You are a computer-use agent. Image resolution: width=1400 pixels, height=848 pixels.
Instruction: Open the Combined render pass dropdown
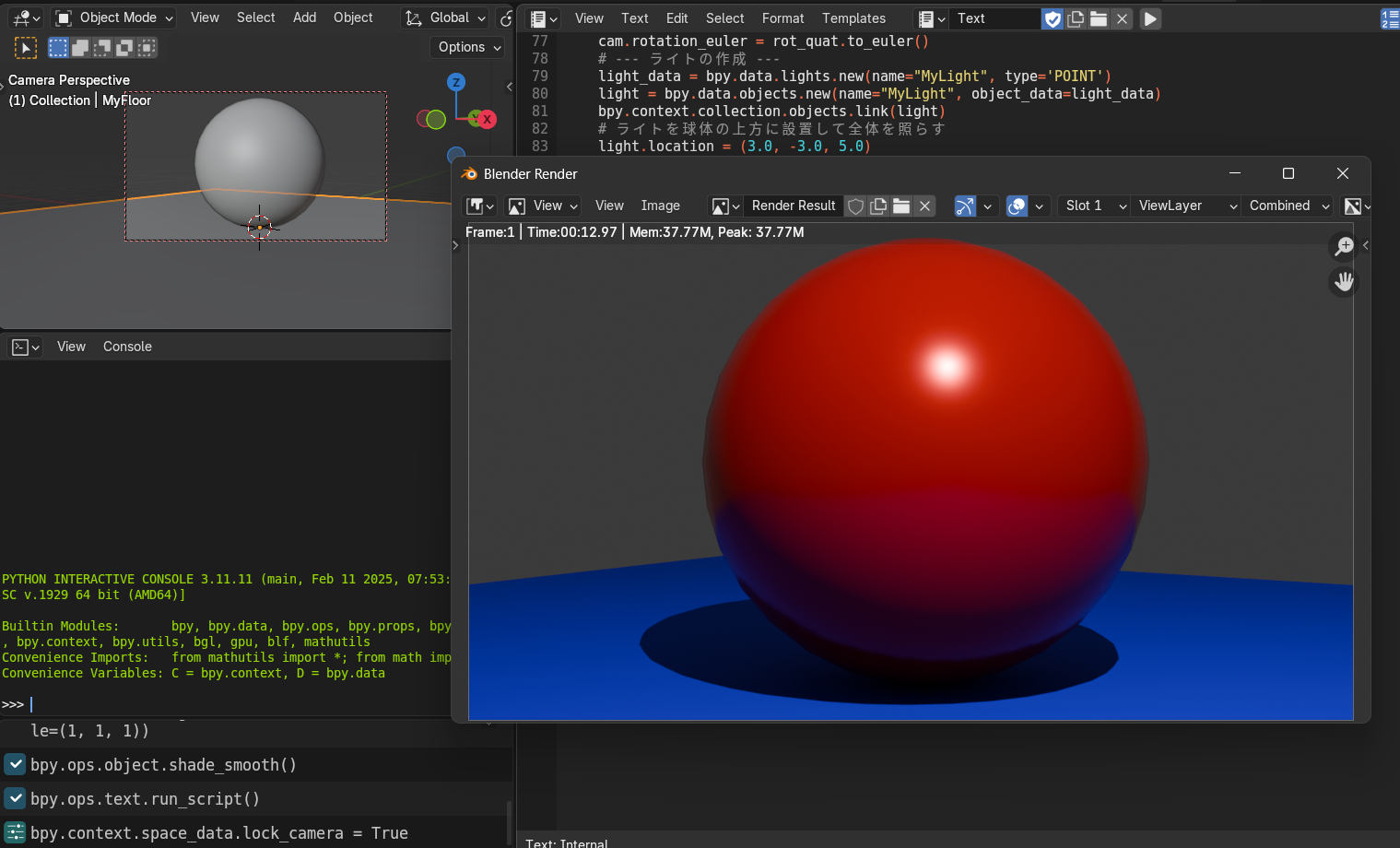click(x=1288, y=206)
